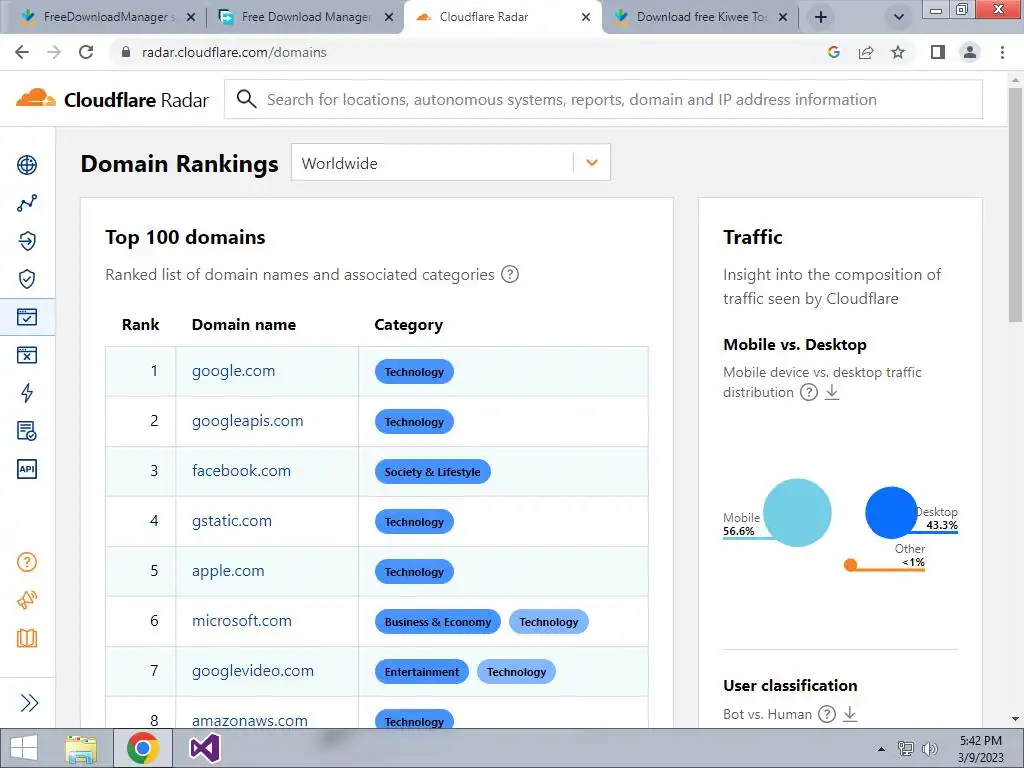Toggle the Chrome side panel
1024x768 pixels.
938,52
